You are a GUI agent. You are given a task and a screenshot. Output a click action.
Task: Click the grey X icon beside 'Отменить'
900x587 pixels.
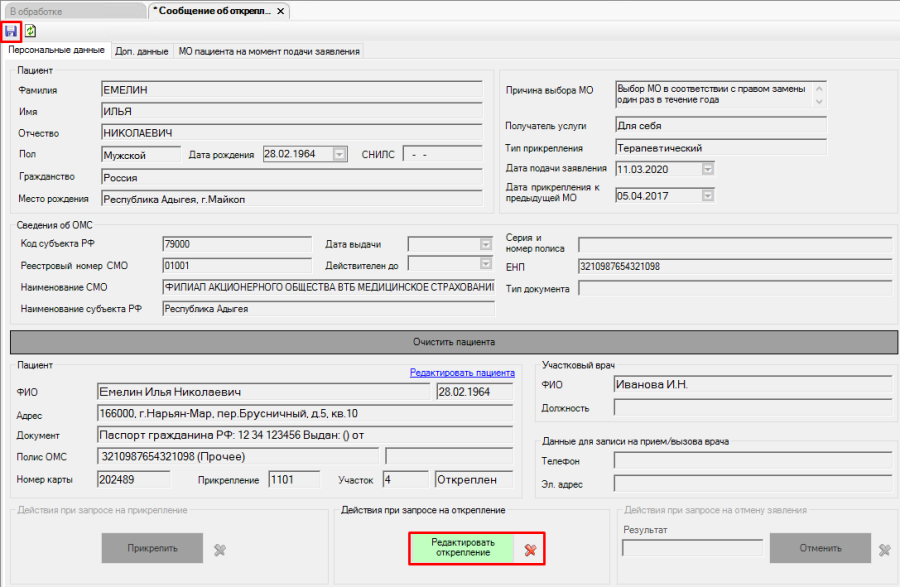[x=884, y=549]
